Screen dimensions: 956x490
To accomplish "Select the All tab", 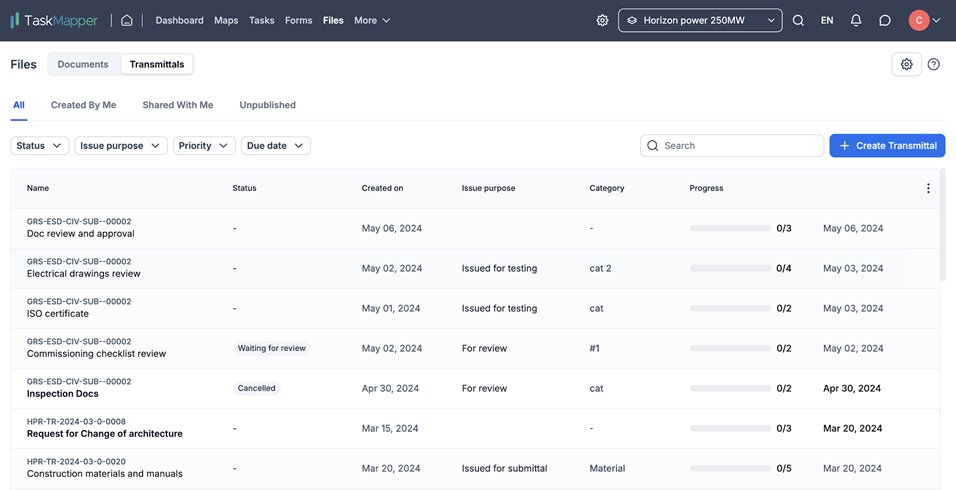I will tap(19, 105).
